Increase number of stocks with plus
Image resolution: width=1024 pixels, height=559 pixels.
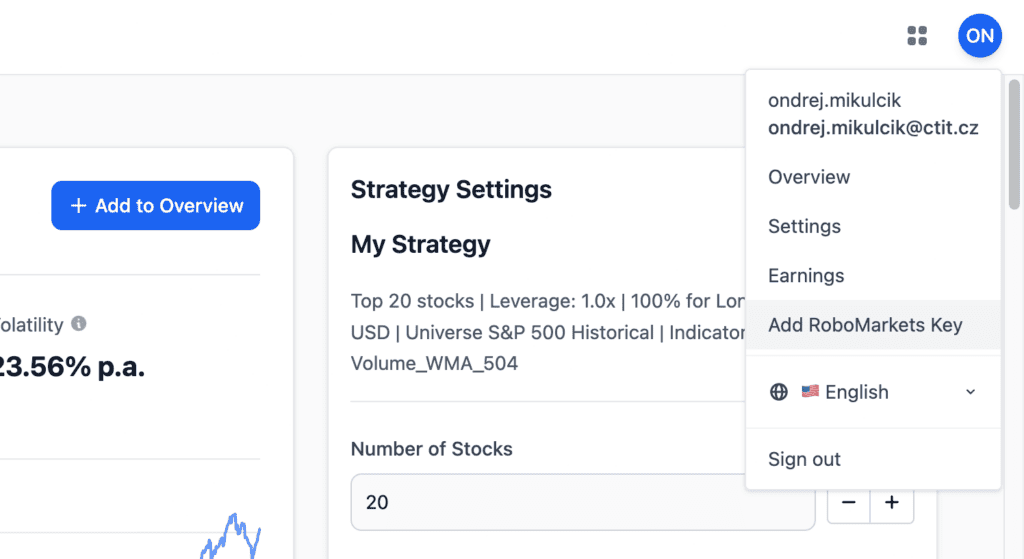coord(892,502)
